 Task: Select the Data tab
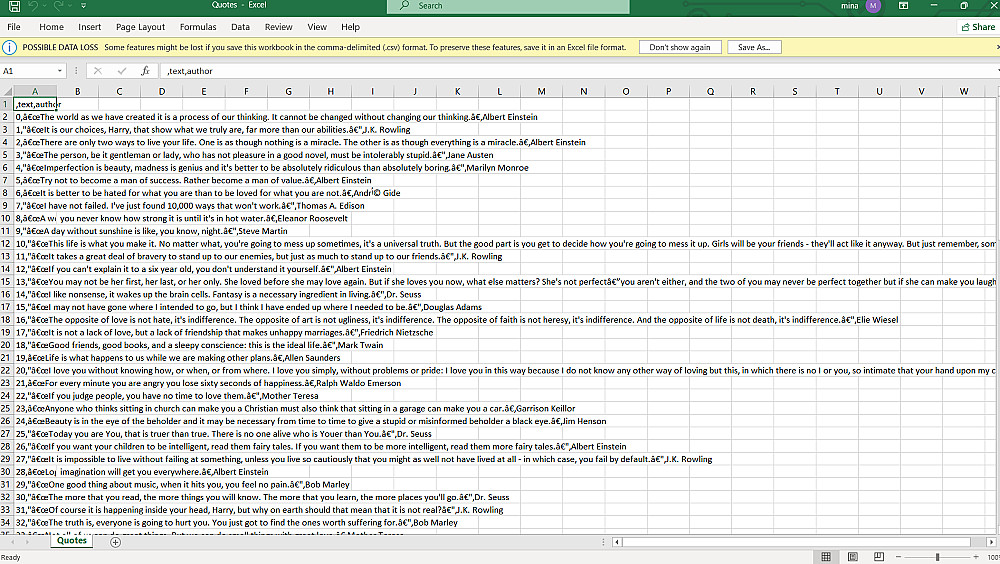point(240,27)
